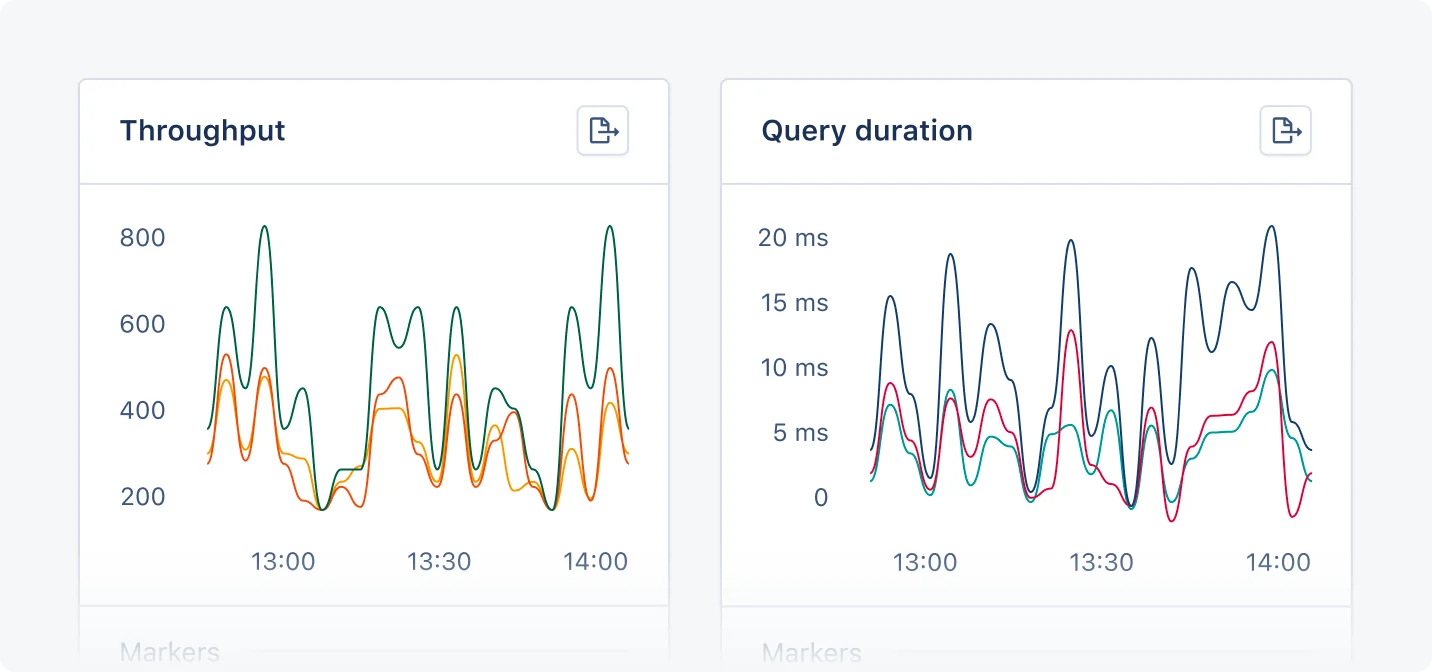Select the Query duration card title
Screen dimensions: 1432x672
[x=867, y=131]
